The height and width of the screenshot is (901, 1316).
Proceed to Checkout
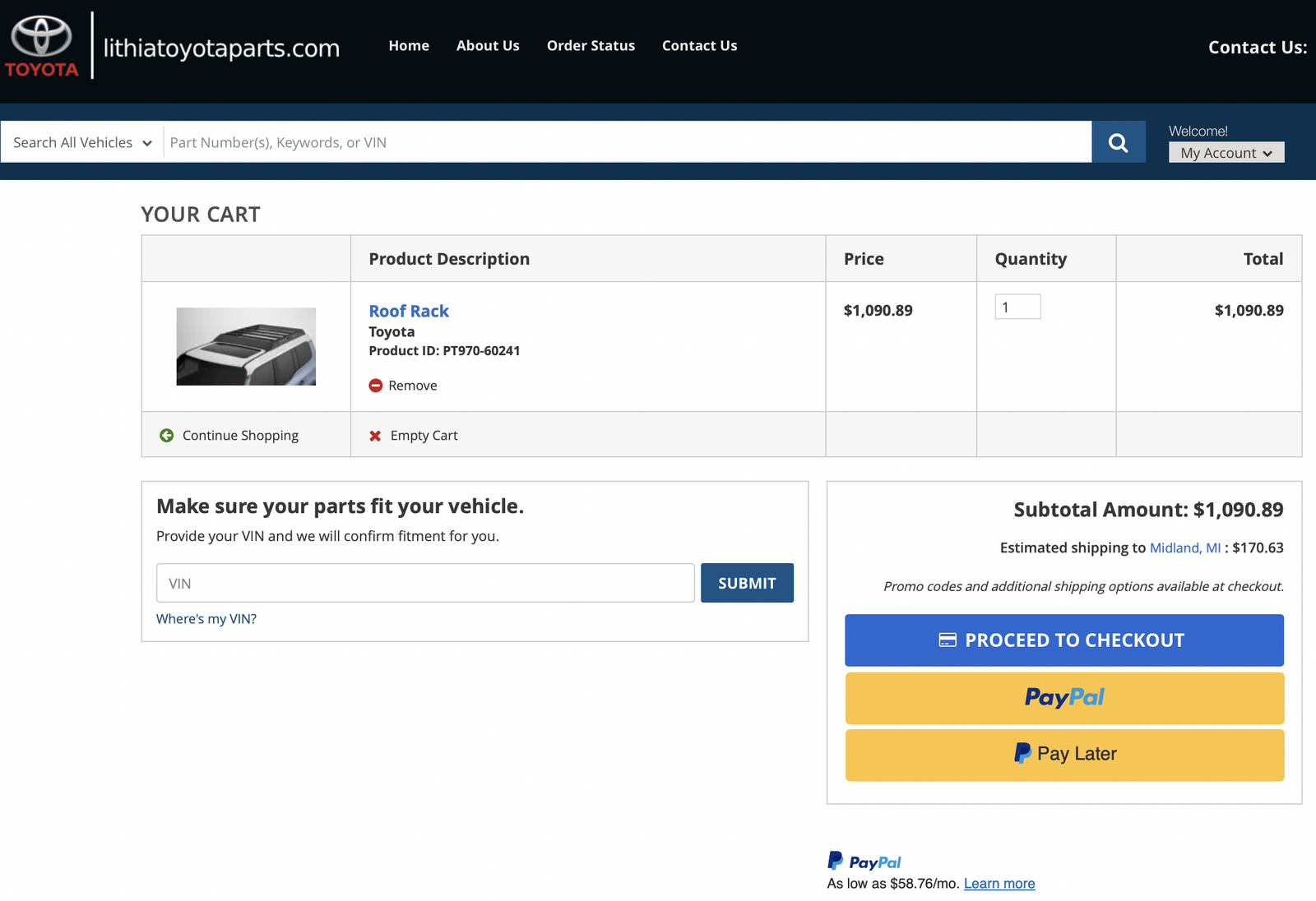[1064, 640]
